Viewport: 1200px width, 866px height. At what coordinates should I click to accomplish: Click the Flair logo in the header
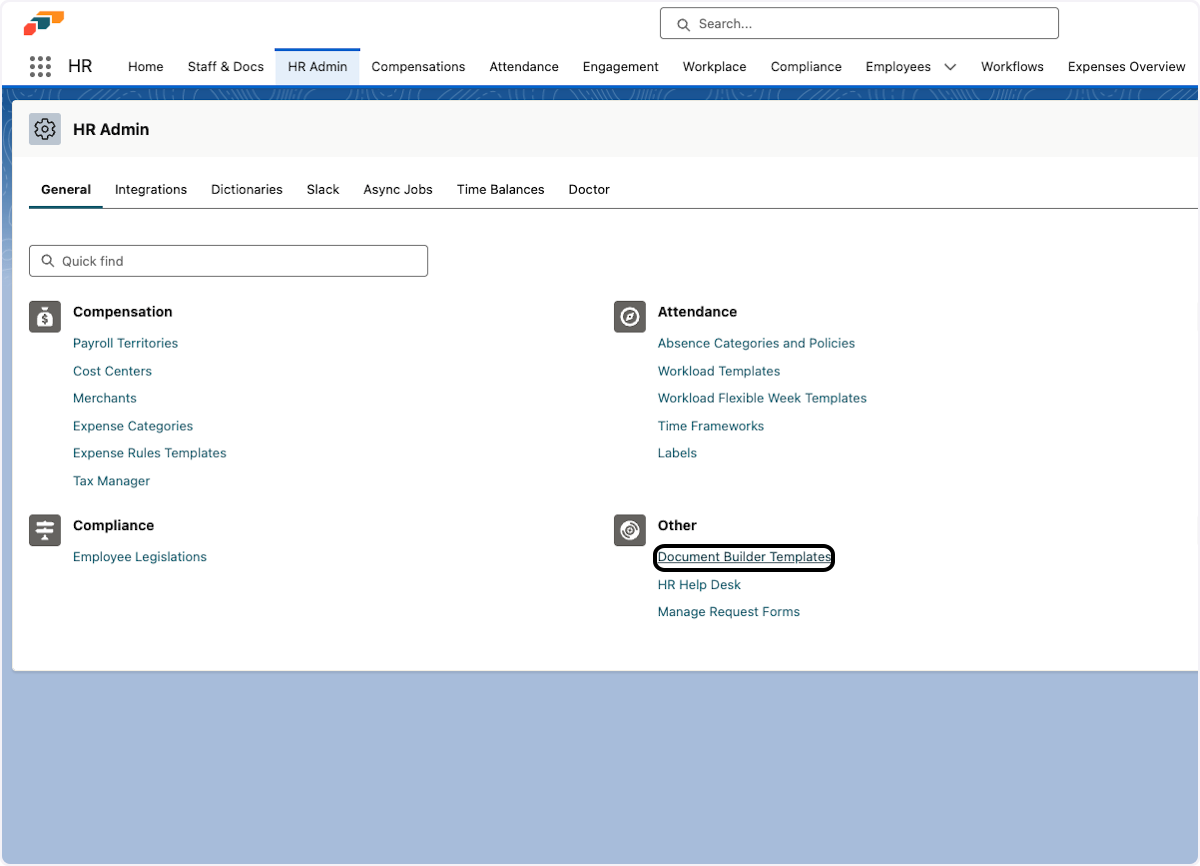click(44, 22)
